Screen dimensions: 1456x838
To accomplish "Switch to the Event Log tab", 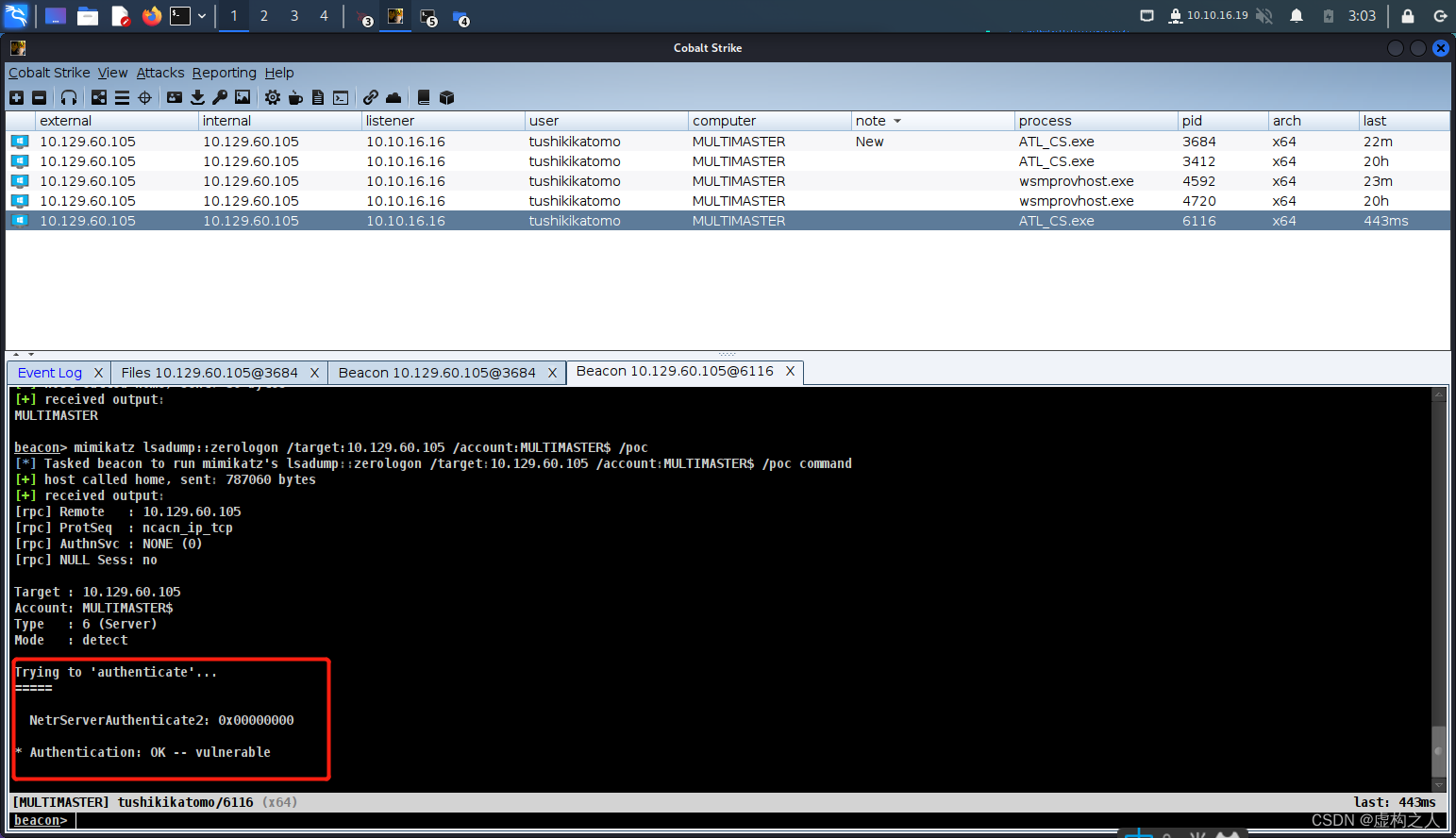I will coord(50,373).
